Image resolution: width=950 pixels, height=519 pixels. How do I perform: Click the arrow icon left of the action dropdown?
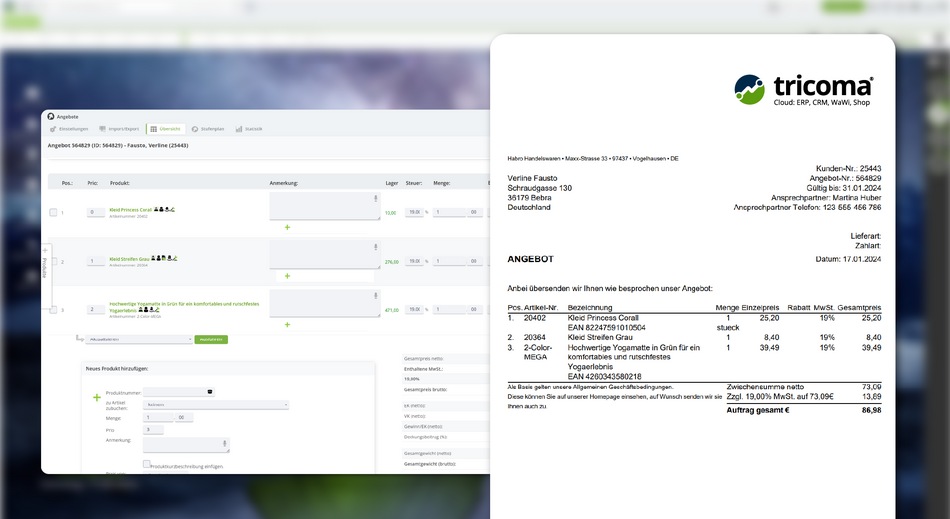point(79,339)
